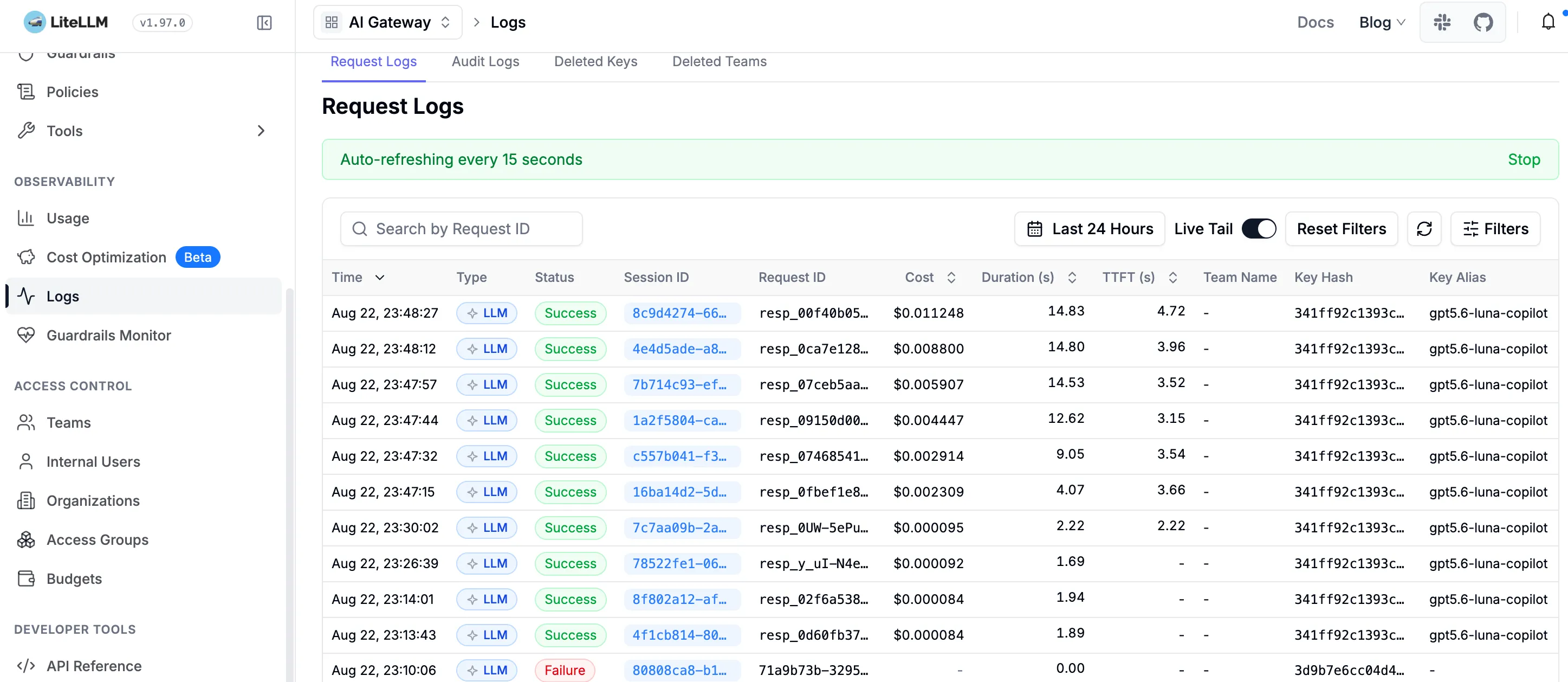Open session ID 16ba14d2-5d…
The image size is (1568, 682).
coord(681,492)
